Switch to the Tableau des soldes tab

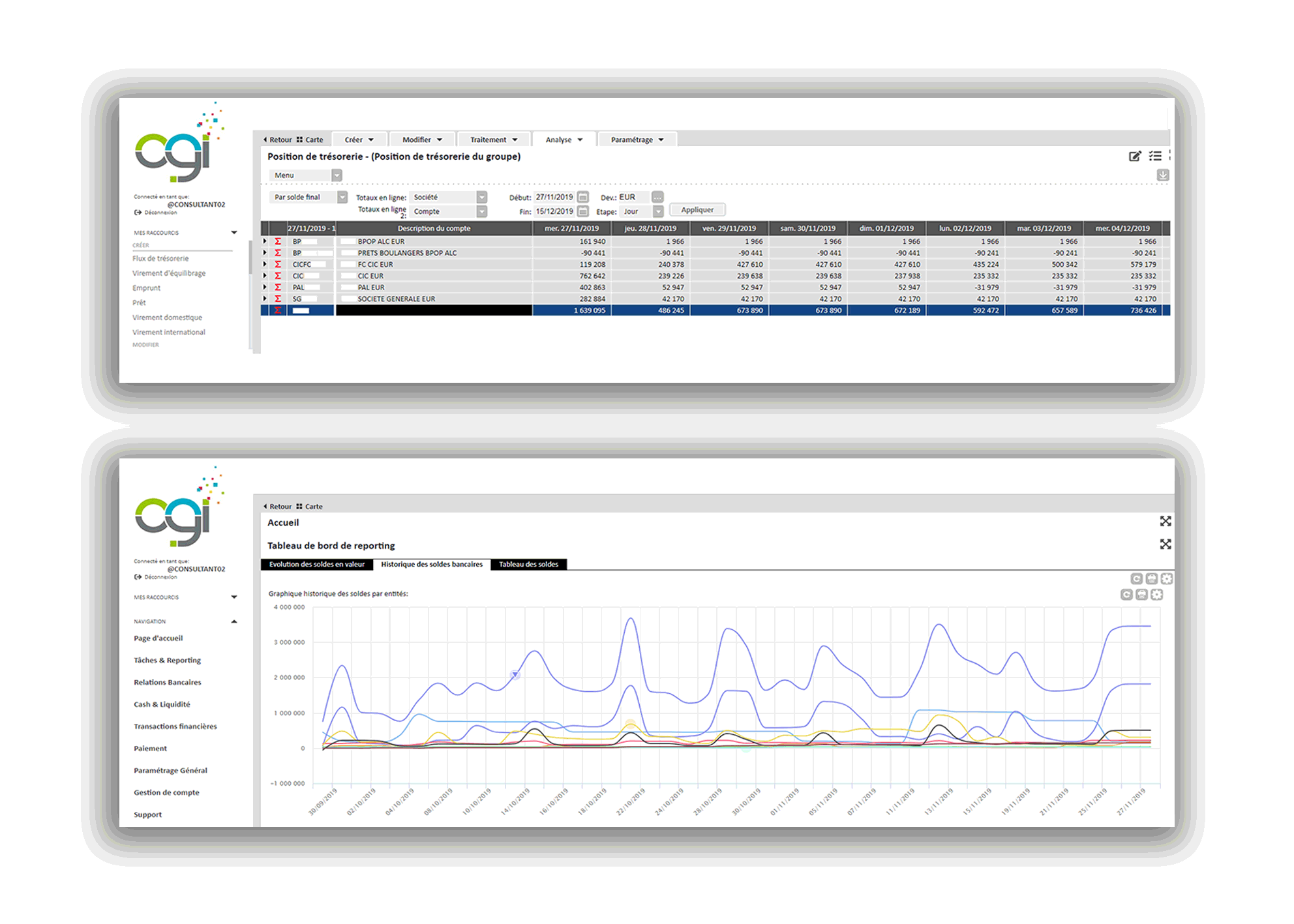pos(529,565)
